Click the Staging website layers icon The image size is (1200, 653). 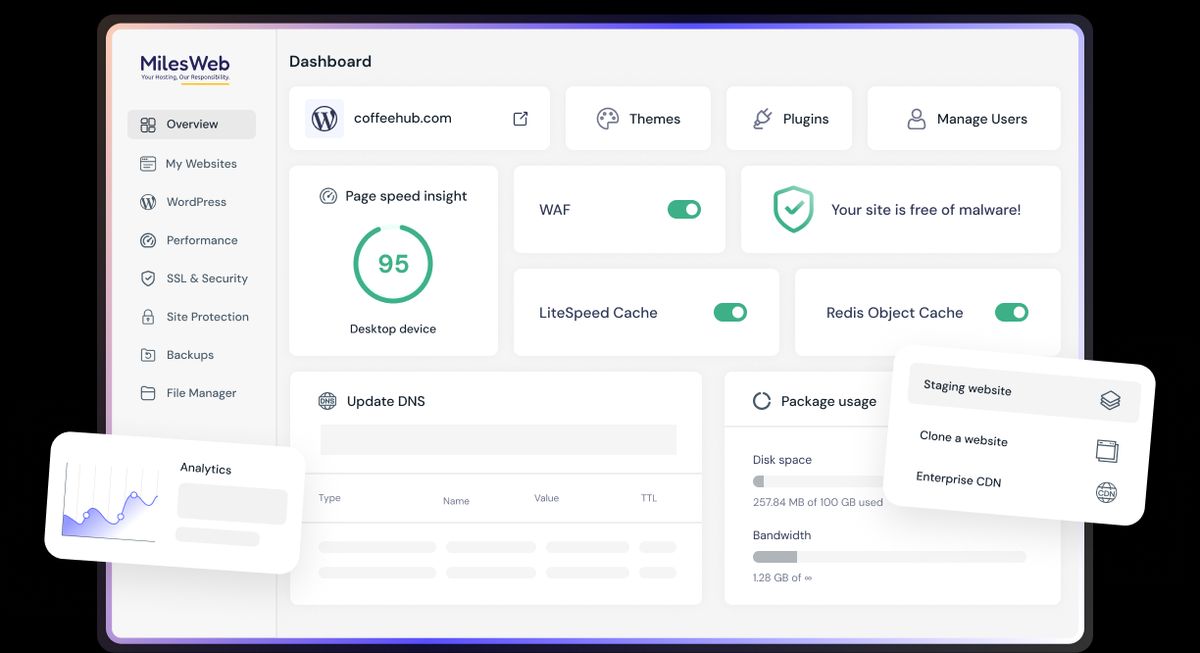1110,401
